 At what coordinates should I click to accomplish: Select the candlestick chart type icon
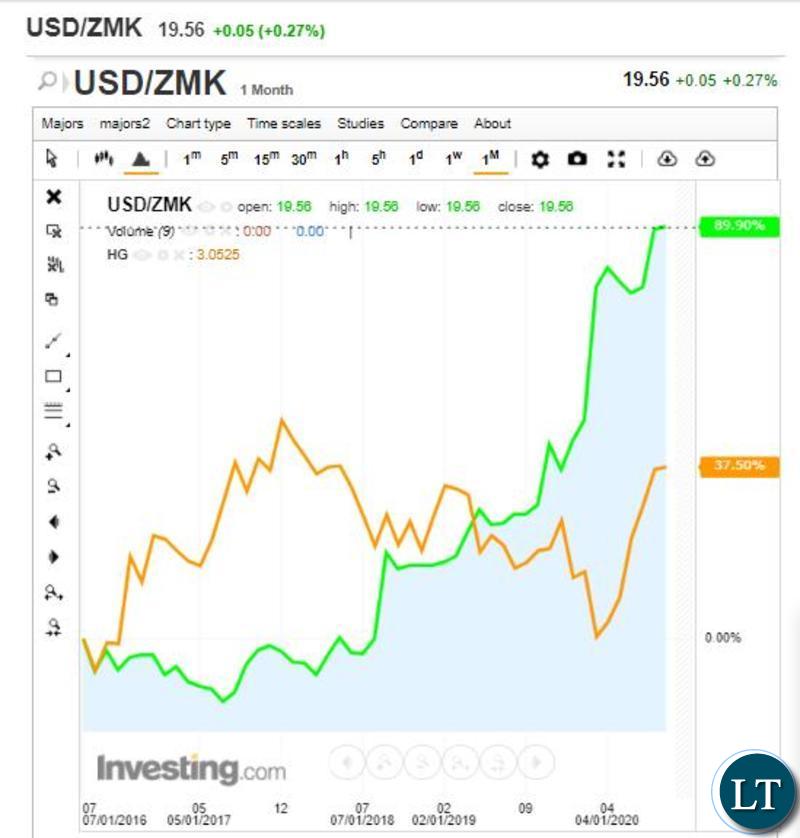[x=104, y=158]
